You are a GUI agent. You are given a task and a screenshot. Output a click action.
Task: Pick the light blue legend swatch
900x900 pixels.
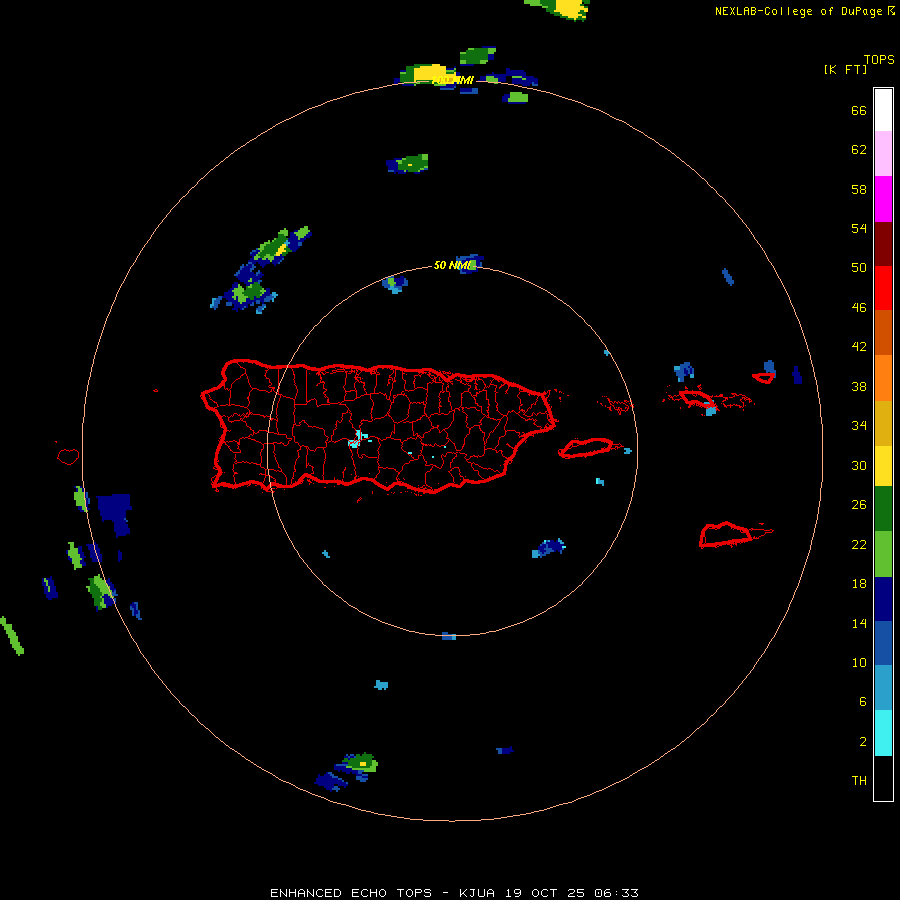pos(883,688)
